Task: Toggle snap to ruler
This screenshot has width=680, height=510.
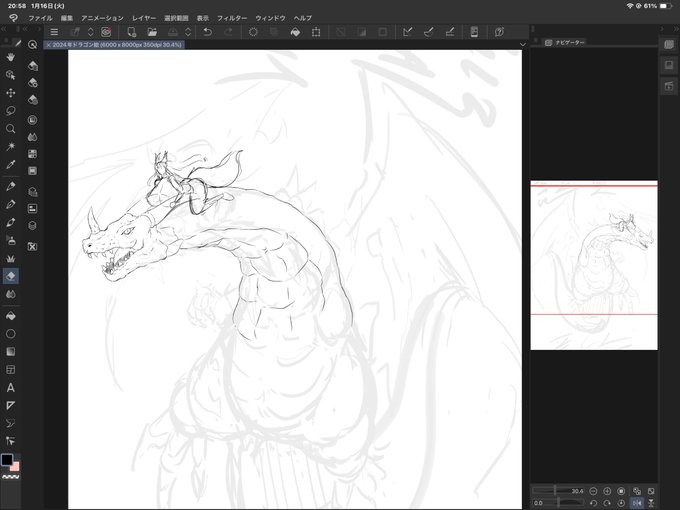Action: point(407,32)
